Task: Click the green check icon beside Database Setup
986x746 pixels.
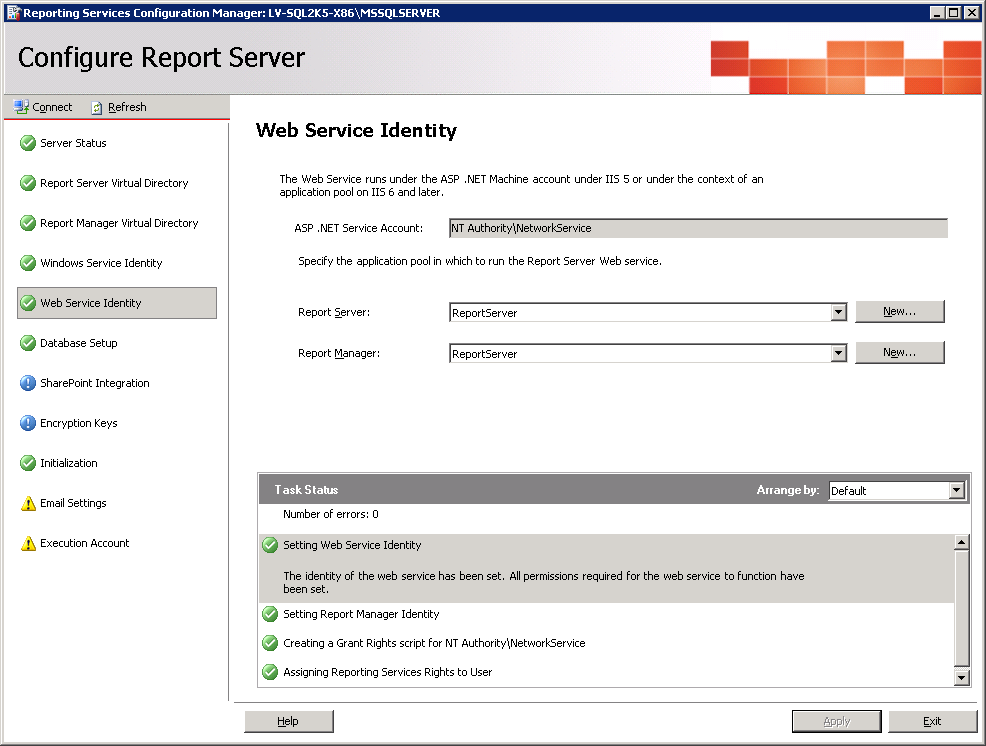Action: [x=28, y=343]
